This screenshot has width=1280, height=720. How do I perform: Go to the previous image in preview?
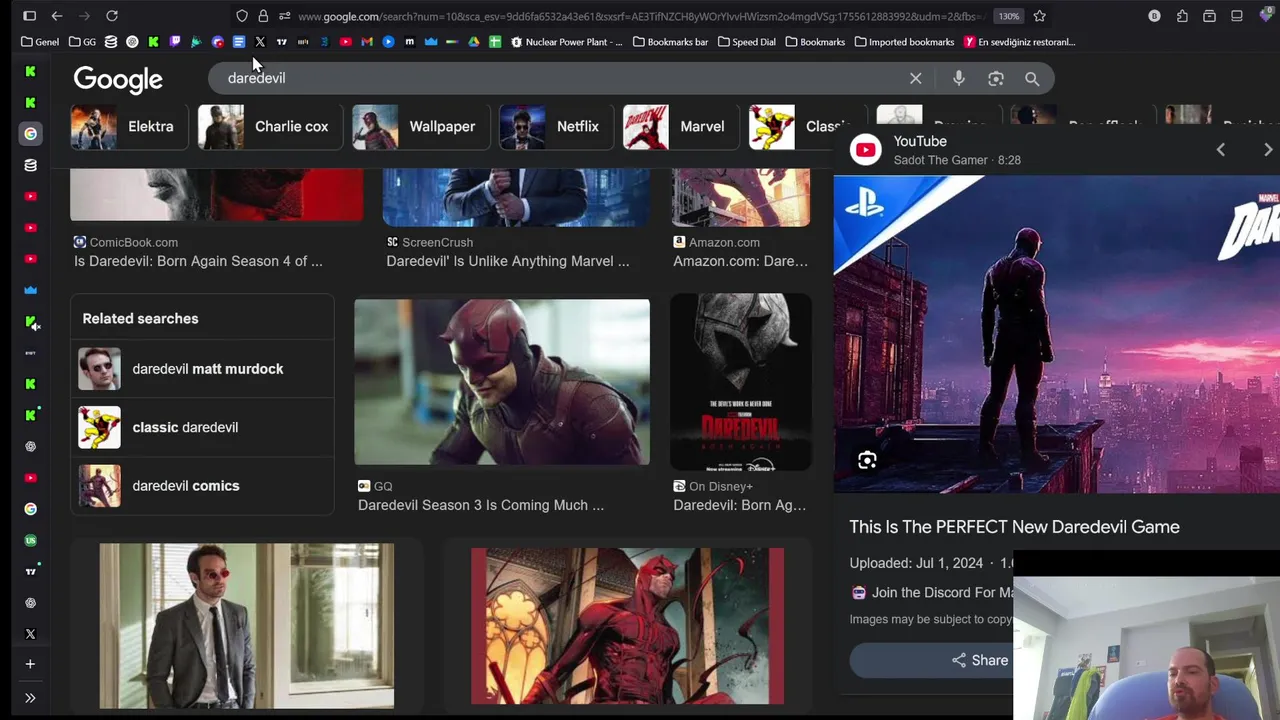pyautogui.click(x=1220, y=149)
